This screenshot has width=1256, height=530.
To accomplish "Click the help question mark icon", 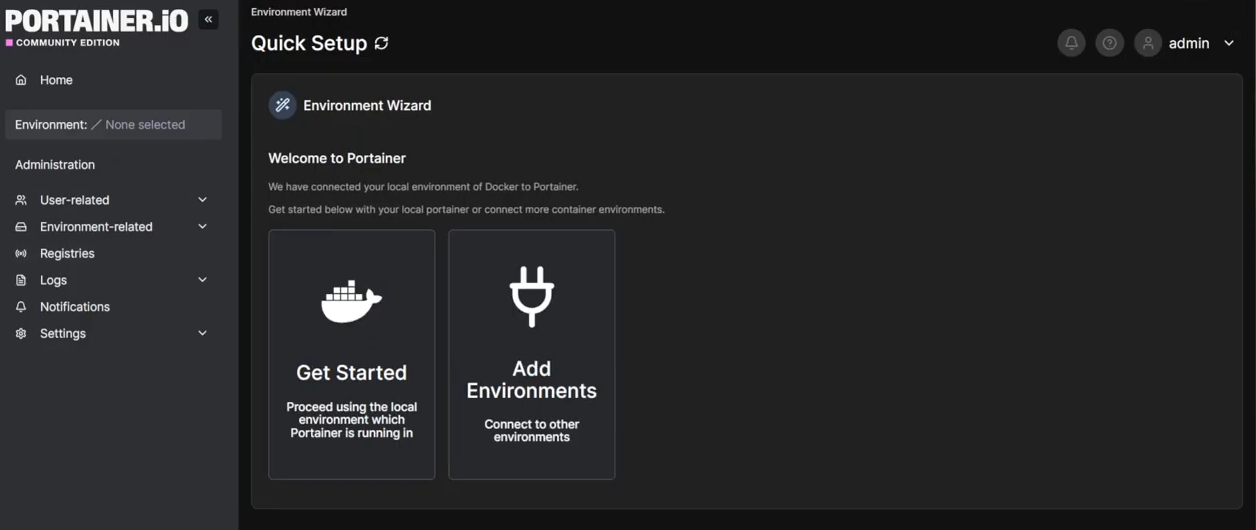I will tap(1109, 43).
